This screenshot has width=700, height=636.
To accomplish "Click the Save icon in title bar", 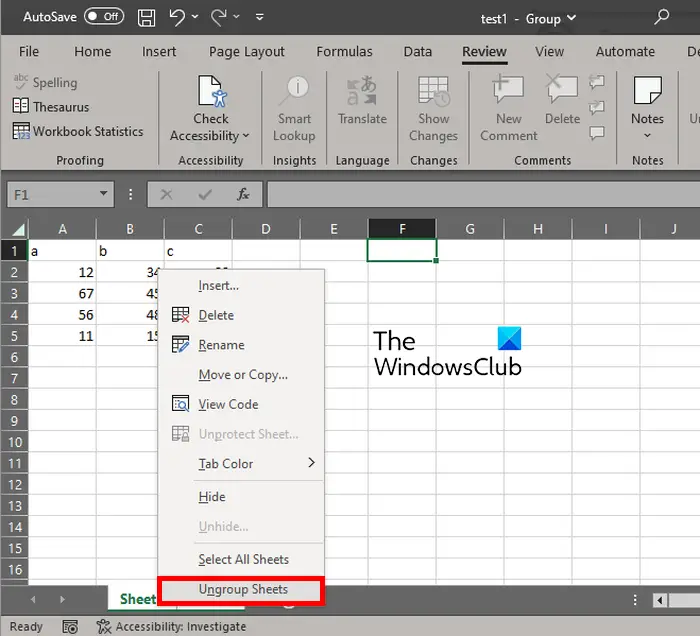I will point(146,18).
